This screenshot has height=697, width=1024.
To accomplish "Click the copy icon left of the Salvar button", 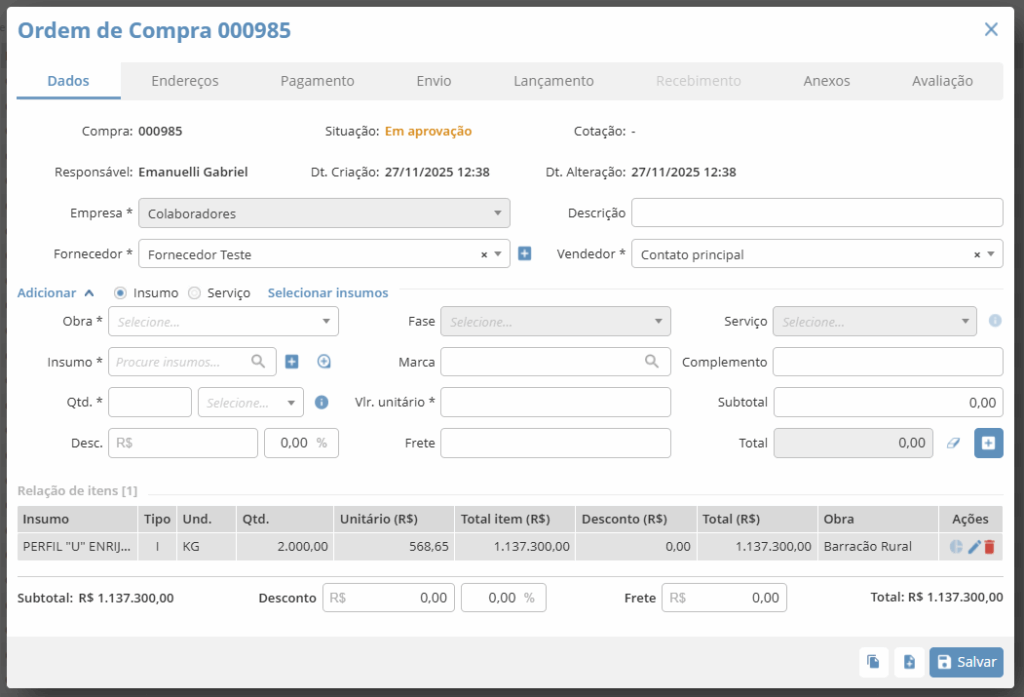I will click(x=873, y=662).
